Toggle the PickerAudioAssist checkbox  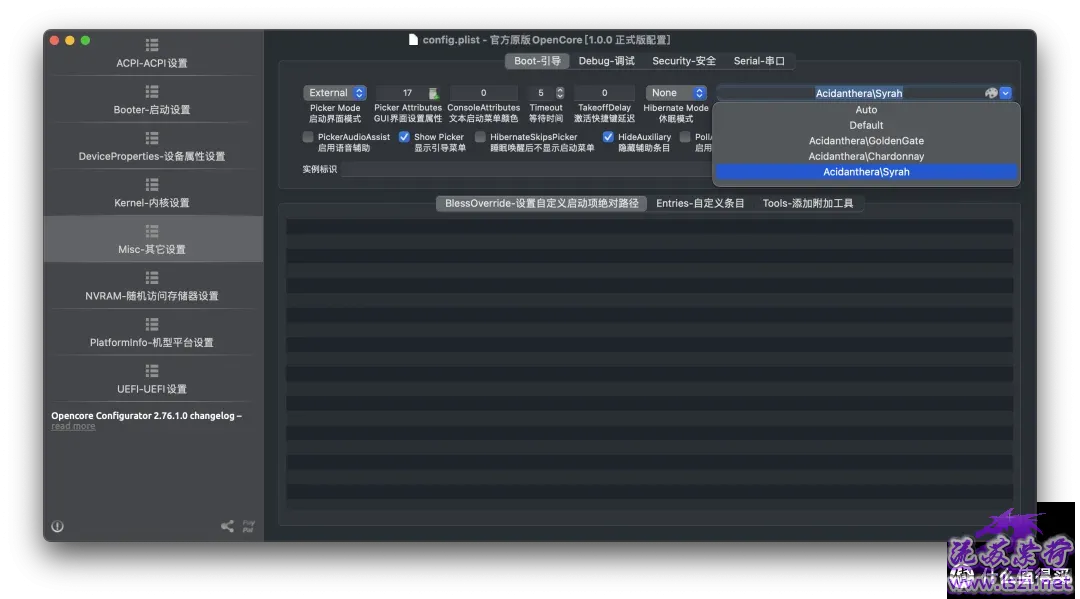(x=308, y=137)
